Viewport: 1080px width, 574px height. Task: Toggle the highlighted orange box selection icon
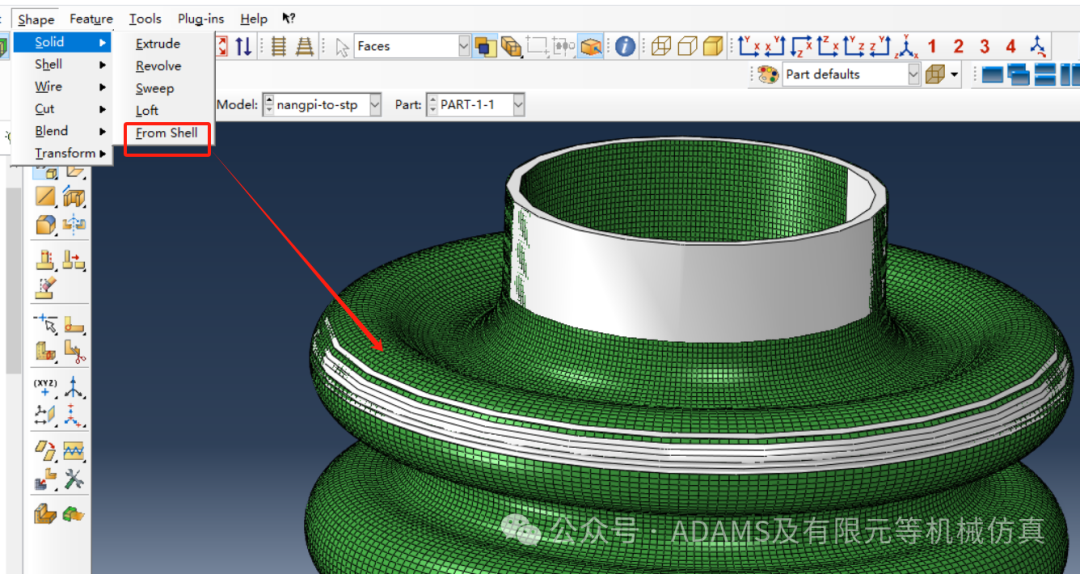tap(590, 46)
